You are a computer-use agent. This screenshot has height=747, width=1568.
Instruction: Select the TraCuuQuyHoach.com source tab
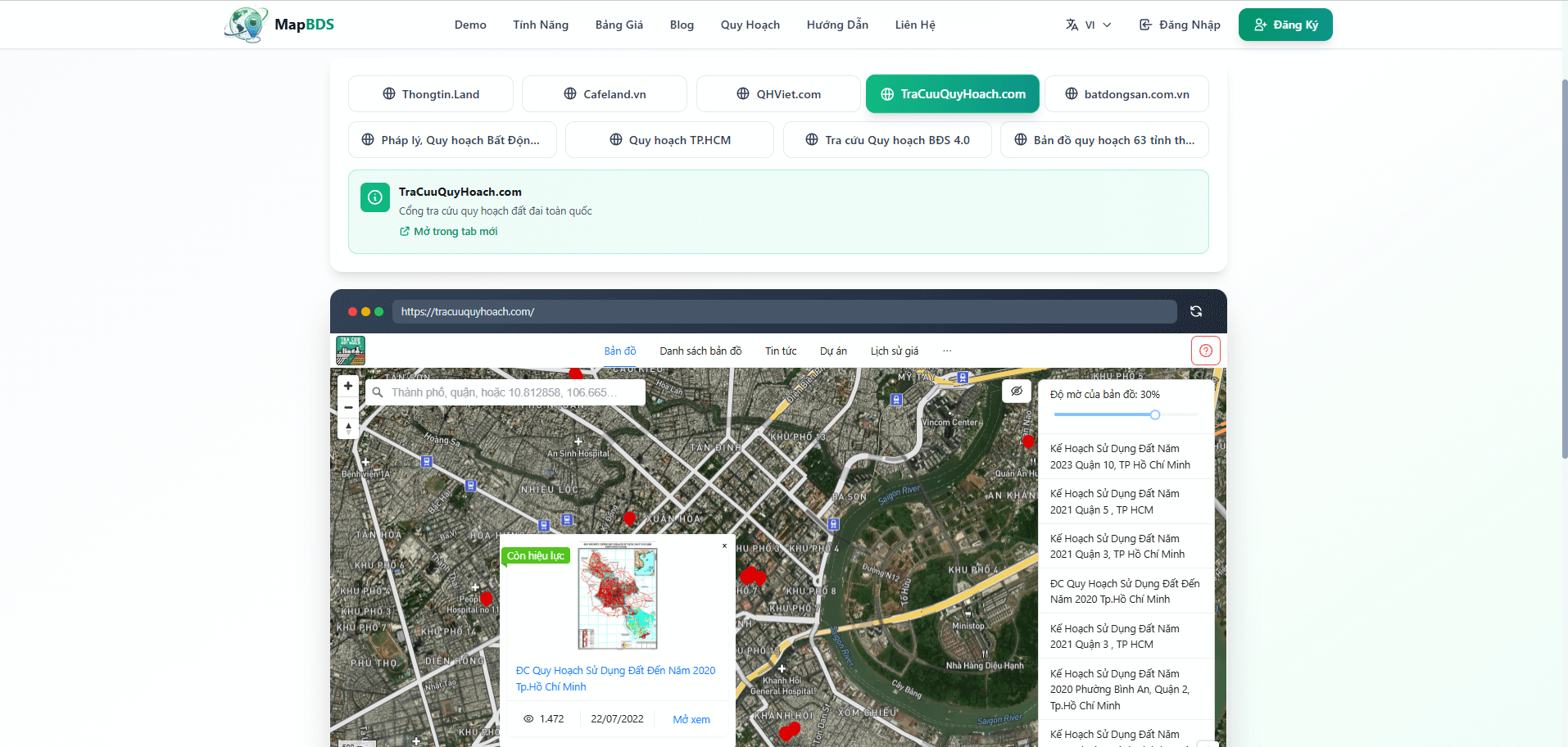[953, 94]
